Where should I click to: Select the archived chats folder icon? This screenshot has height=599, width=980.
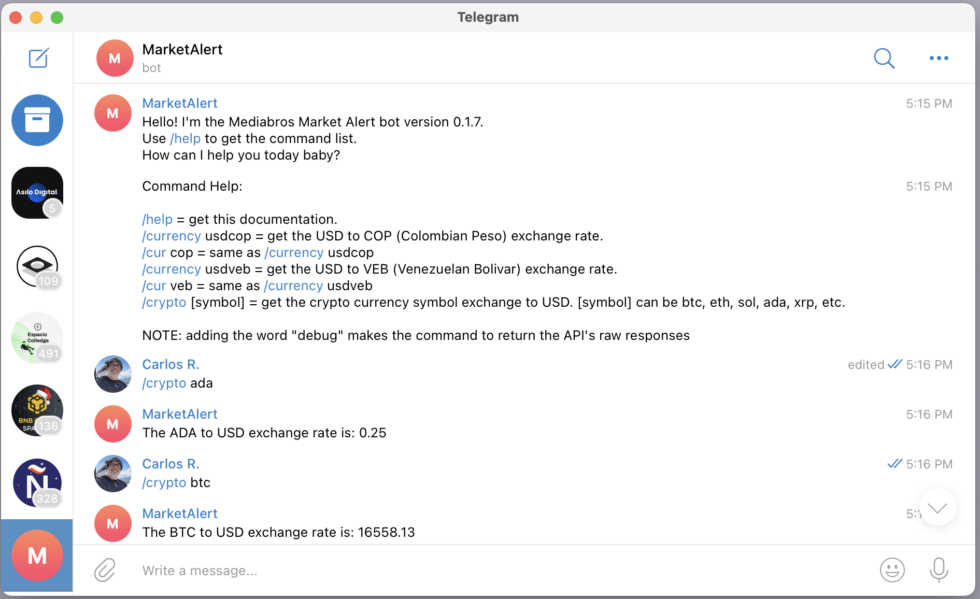click(37, 120)
